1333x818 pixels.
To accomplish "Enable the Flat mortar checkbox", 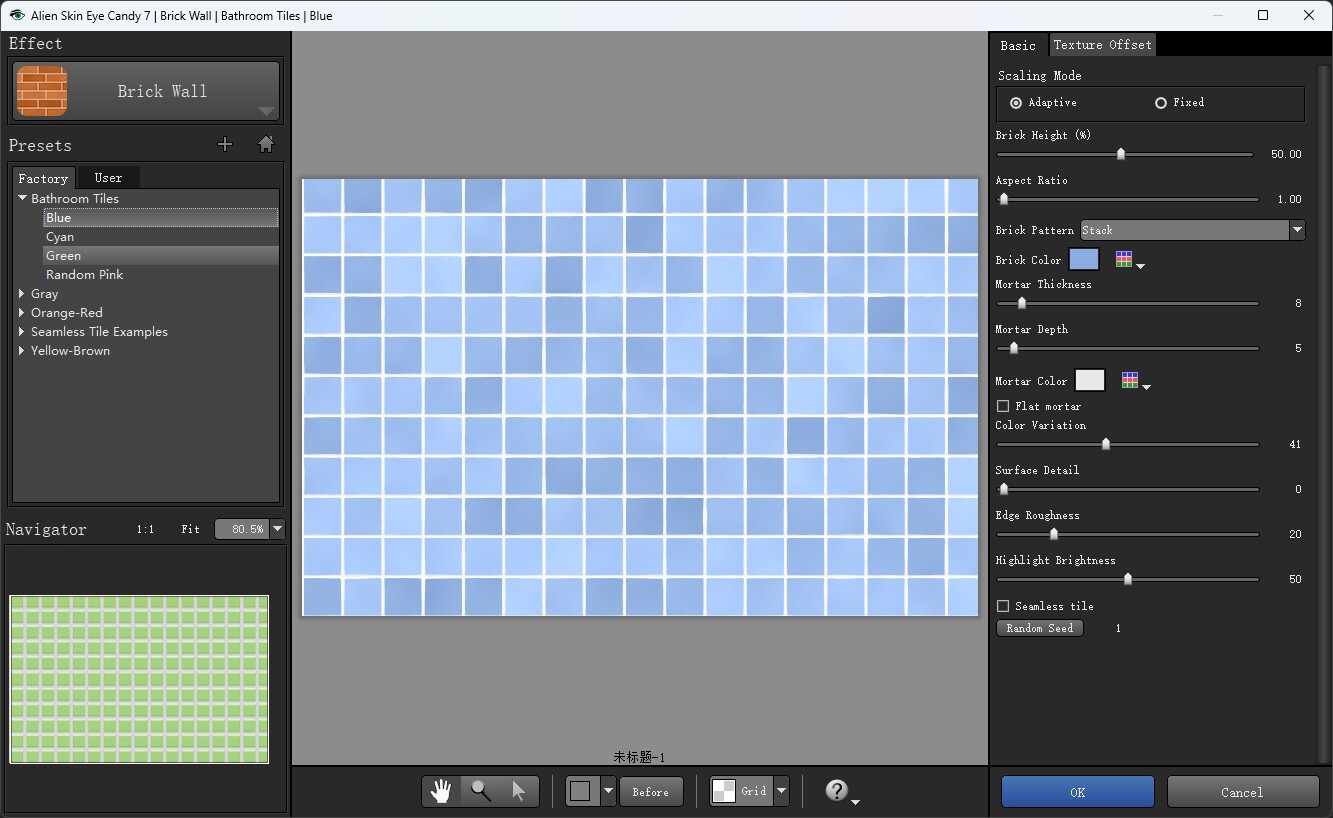I will [x=1003, y=406].
